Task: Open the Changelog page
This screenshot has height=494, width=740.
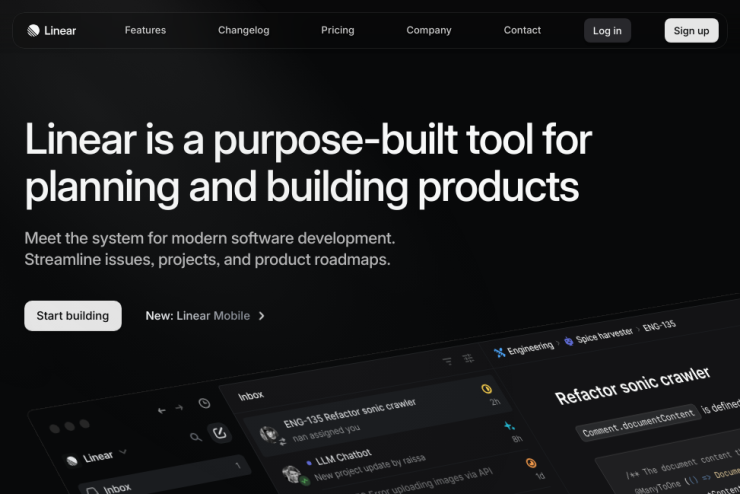Action: [244, 30]
